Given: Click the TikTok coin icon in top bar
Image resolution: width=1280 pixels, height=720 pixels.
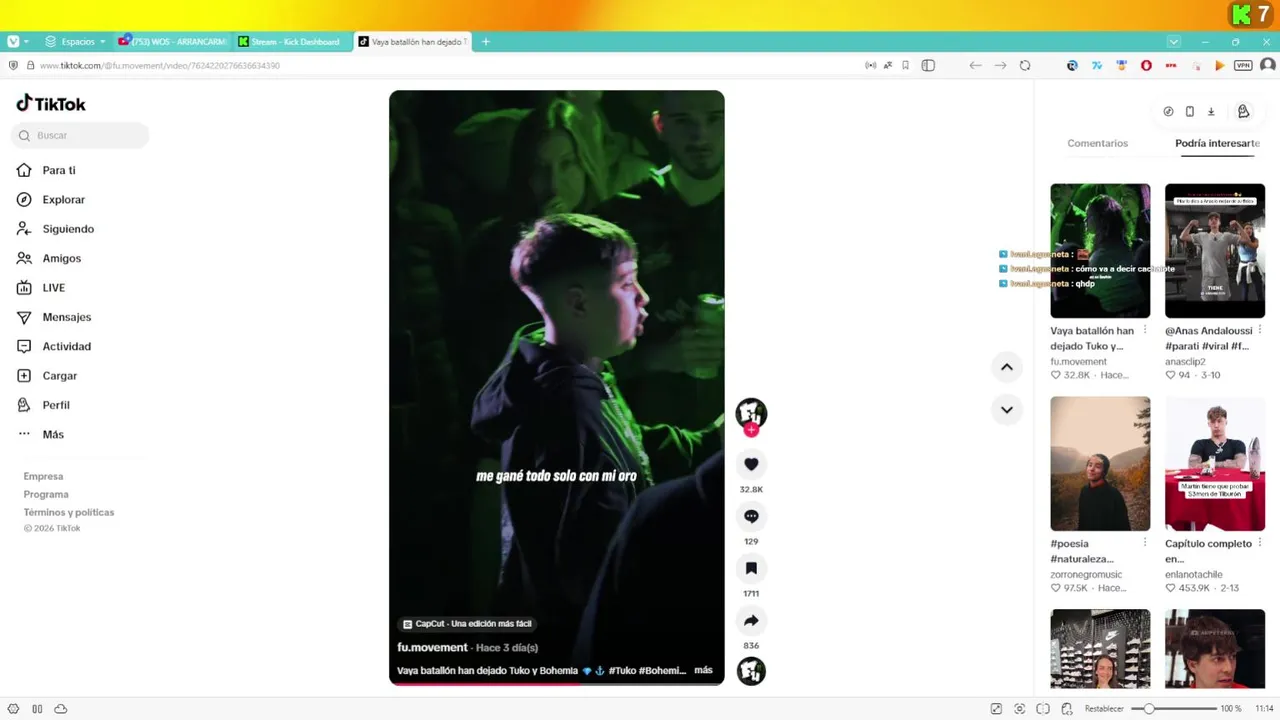Looking at the screenshot, I should pos(1168,112).
